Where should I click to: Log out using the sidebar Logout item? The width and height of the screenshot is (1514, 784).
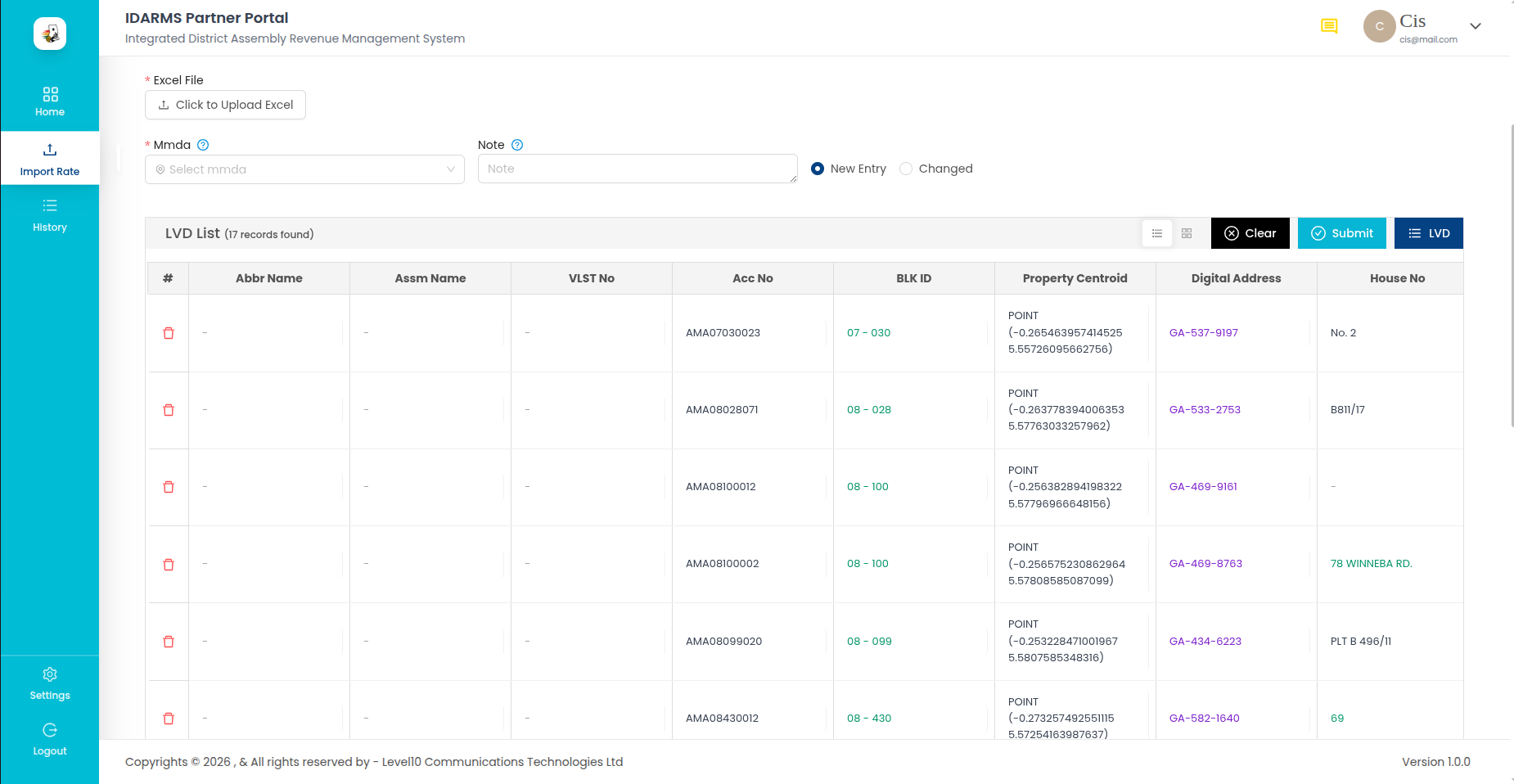tap(50, 740)
